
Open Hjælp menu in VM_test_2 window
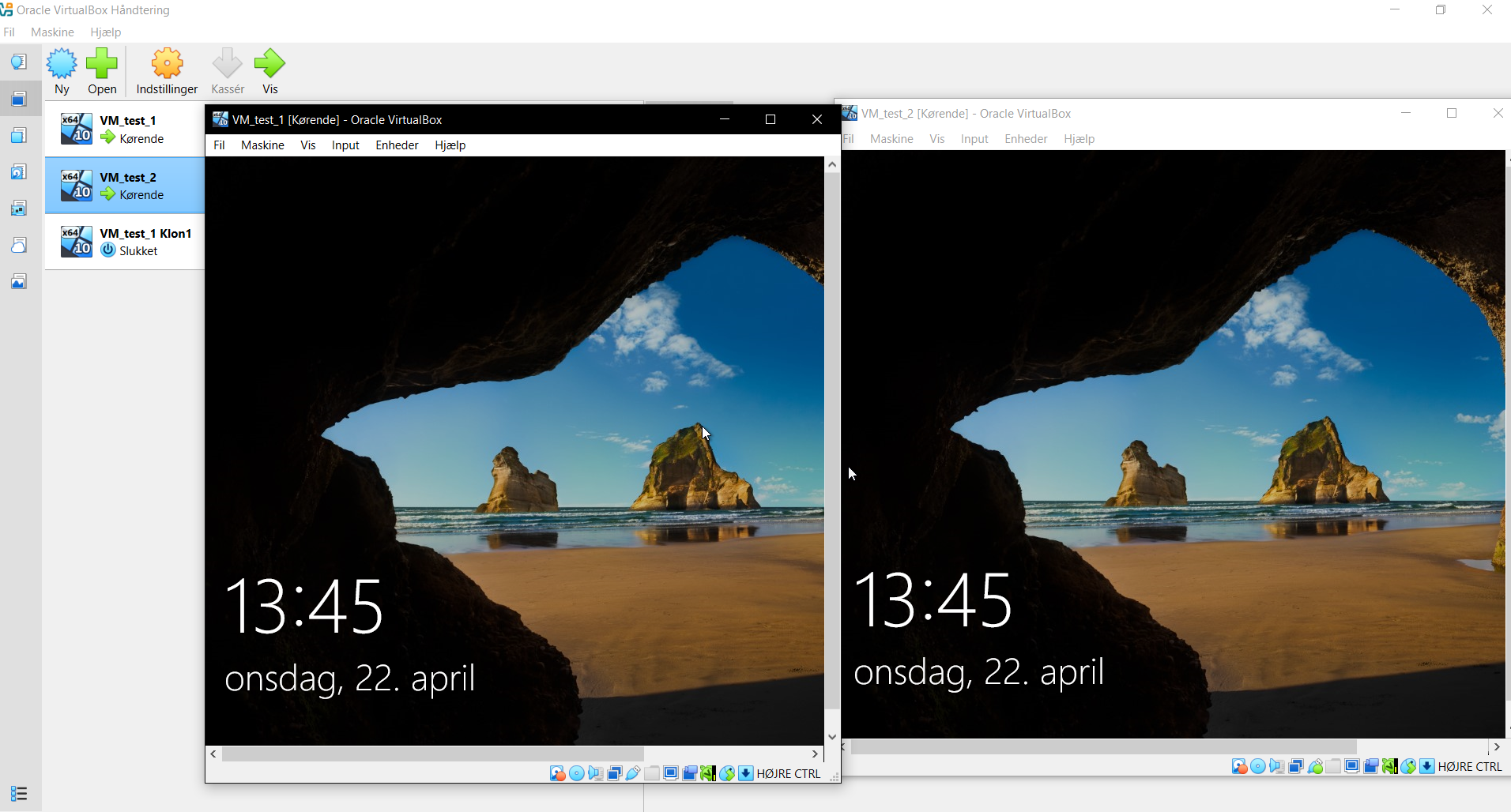point(1080,139)
